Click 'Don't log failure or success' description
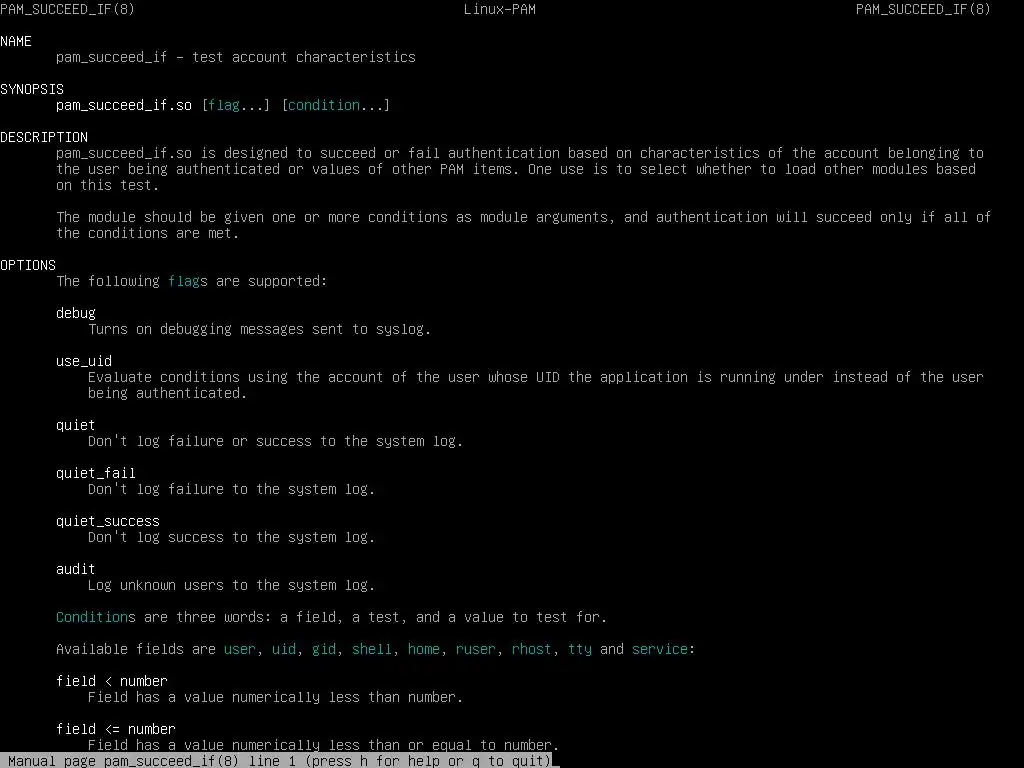This screenshot has height=768, width=1024. coord(276,441)
